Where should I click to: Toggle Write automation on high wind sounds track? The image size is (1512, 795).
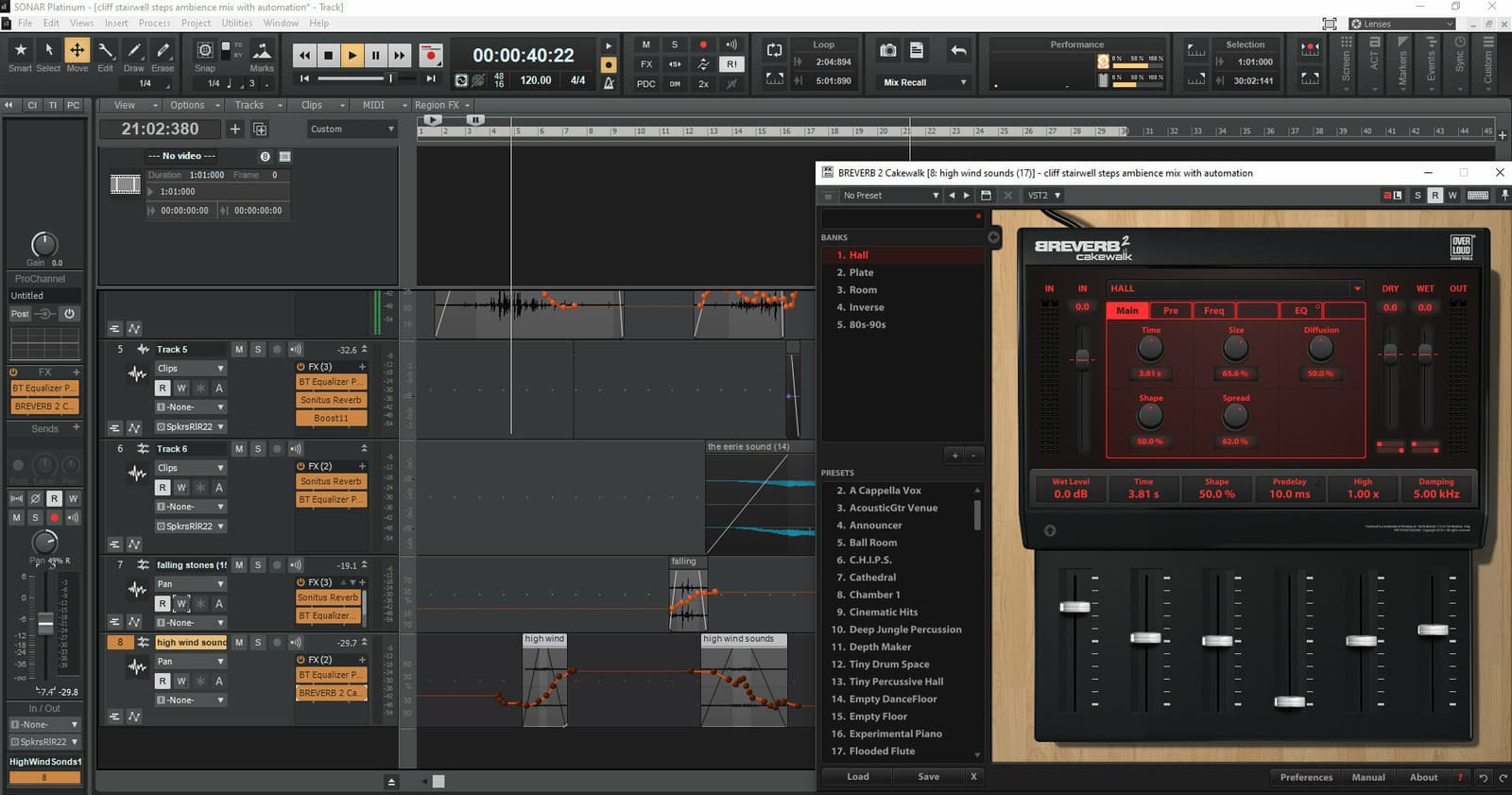(181, 681)
